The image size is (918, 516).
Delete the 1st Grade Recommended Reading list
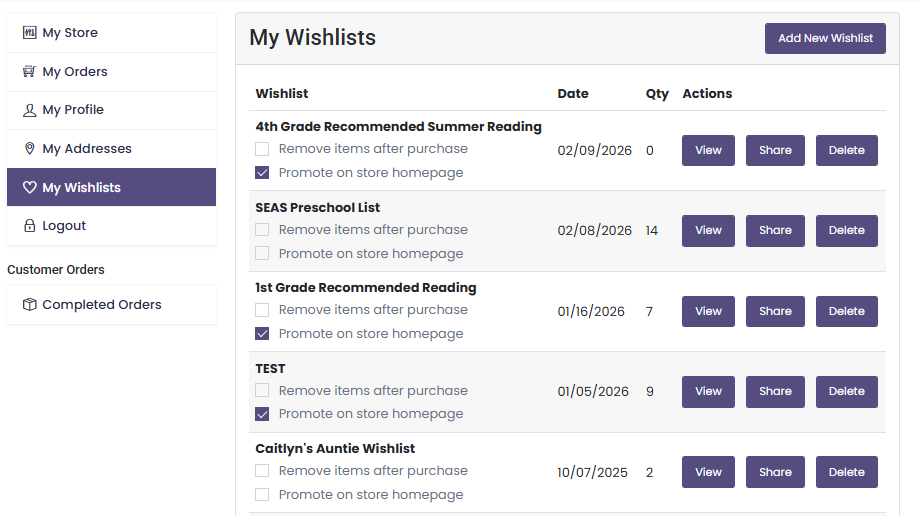click(846, 311)
